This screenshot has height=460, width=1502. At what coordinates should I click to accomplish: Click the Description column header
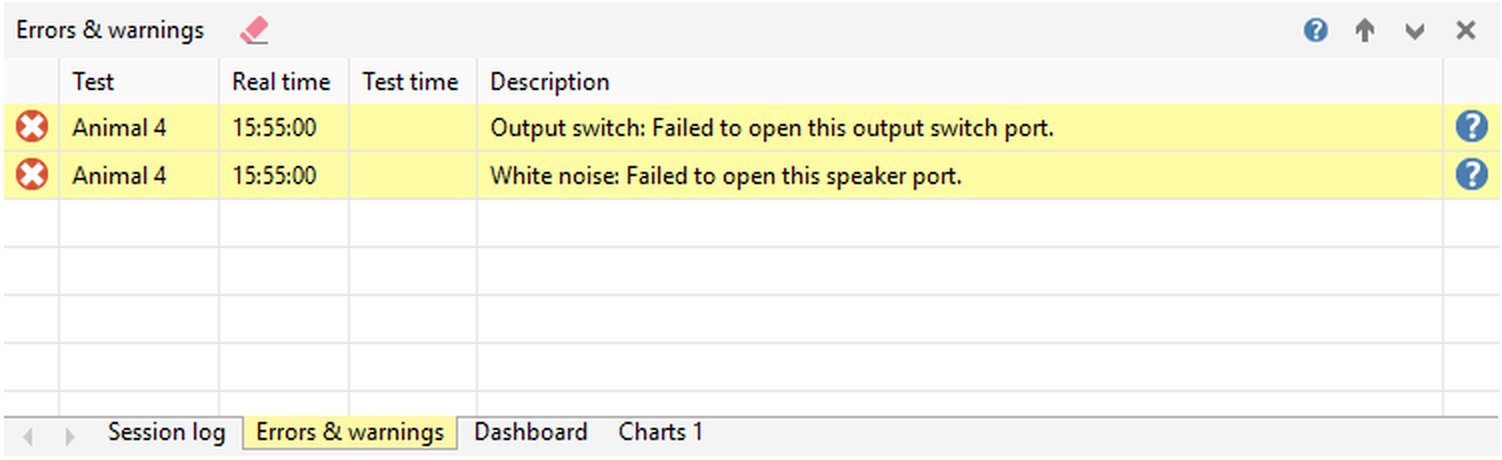[x=550, y=82]
